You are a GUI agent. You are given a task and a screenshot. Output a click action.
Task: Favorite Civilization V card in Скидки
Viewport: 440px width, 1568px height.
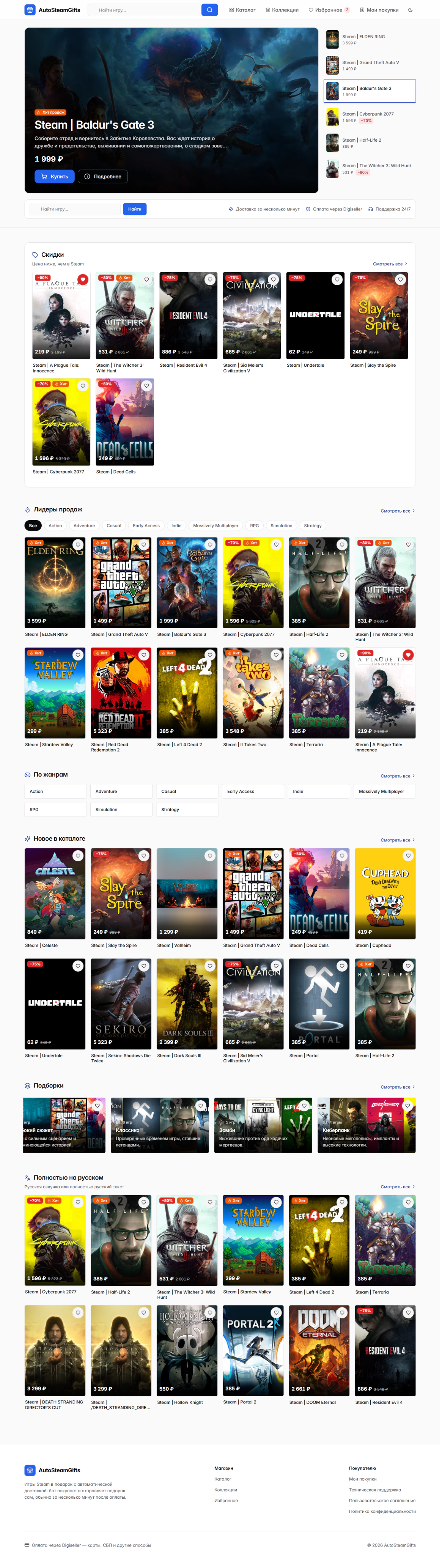click(x=273, y=279)
